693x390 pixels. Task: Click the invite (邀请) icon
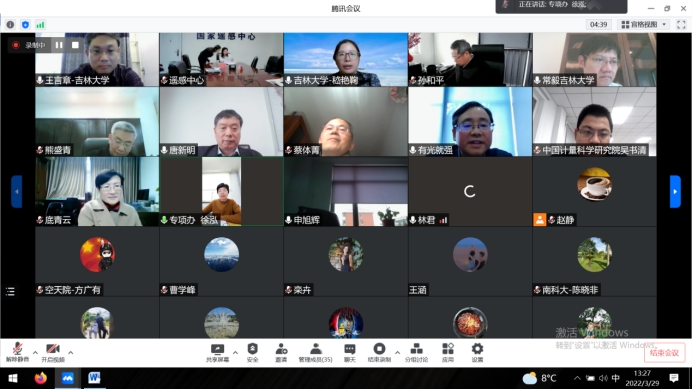click(281, 353)
